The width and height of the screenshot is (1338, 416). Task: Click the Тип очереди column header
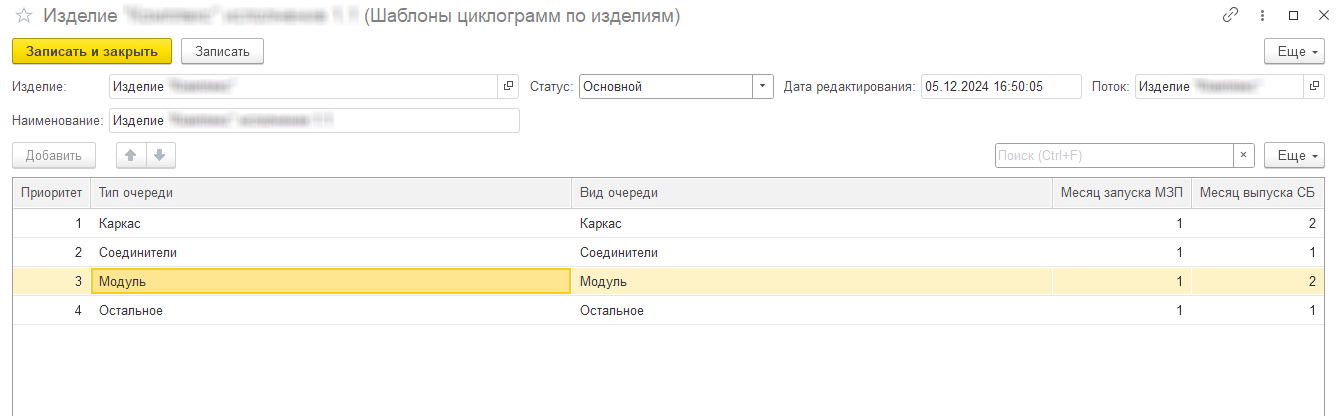click(x=330, y=194)
